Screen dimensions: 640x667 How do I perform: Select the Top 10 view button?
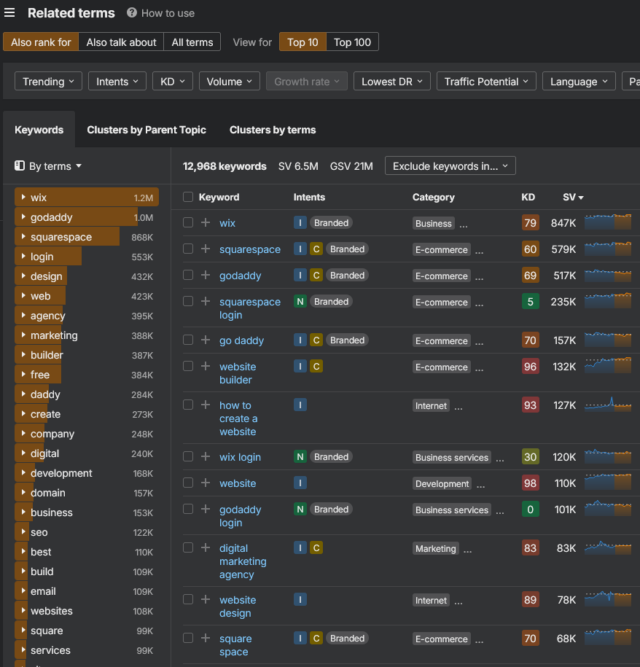point(303,42)
